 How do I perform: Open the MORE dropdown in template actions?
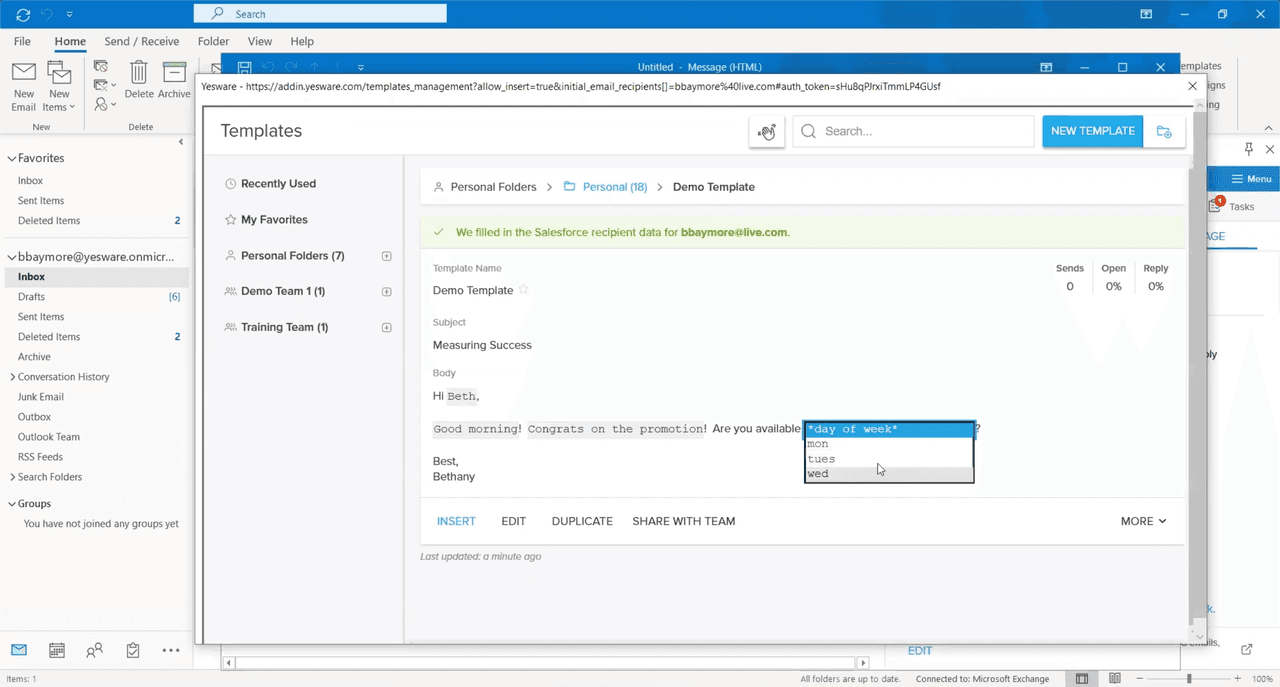coord(1142,521)
